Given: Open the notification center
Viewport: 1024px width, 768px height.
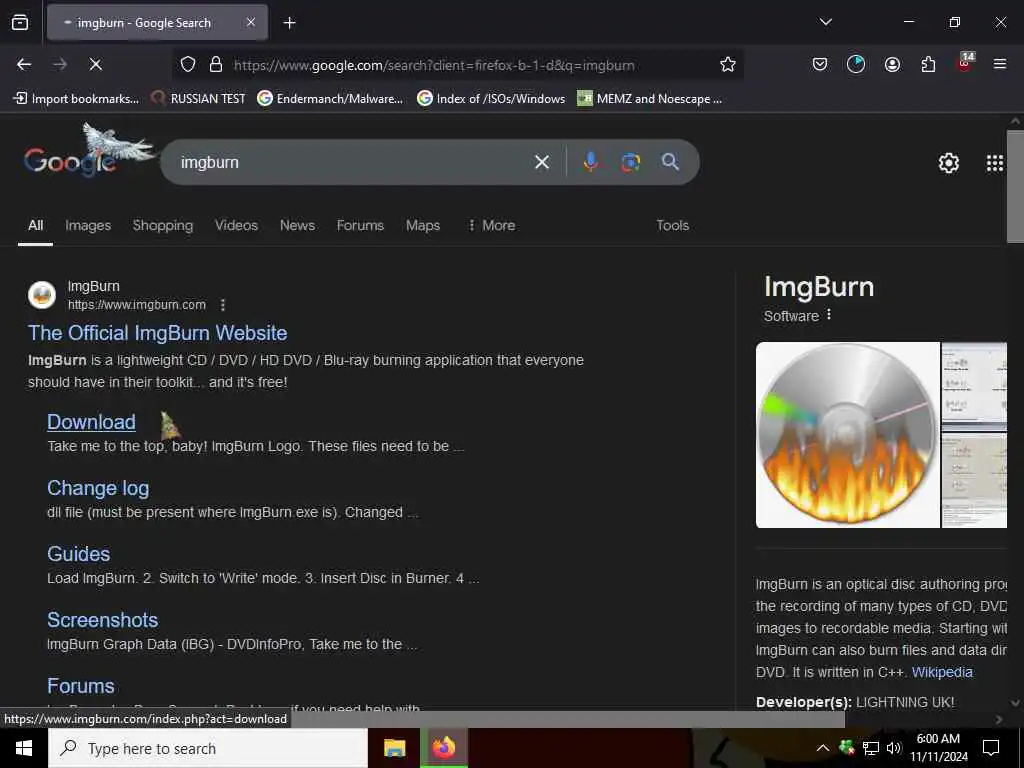Looking at the screenshot, I should pos(991,748).
